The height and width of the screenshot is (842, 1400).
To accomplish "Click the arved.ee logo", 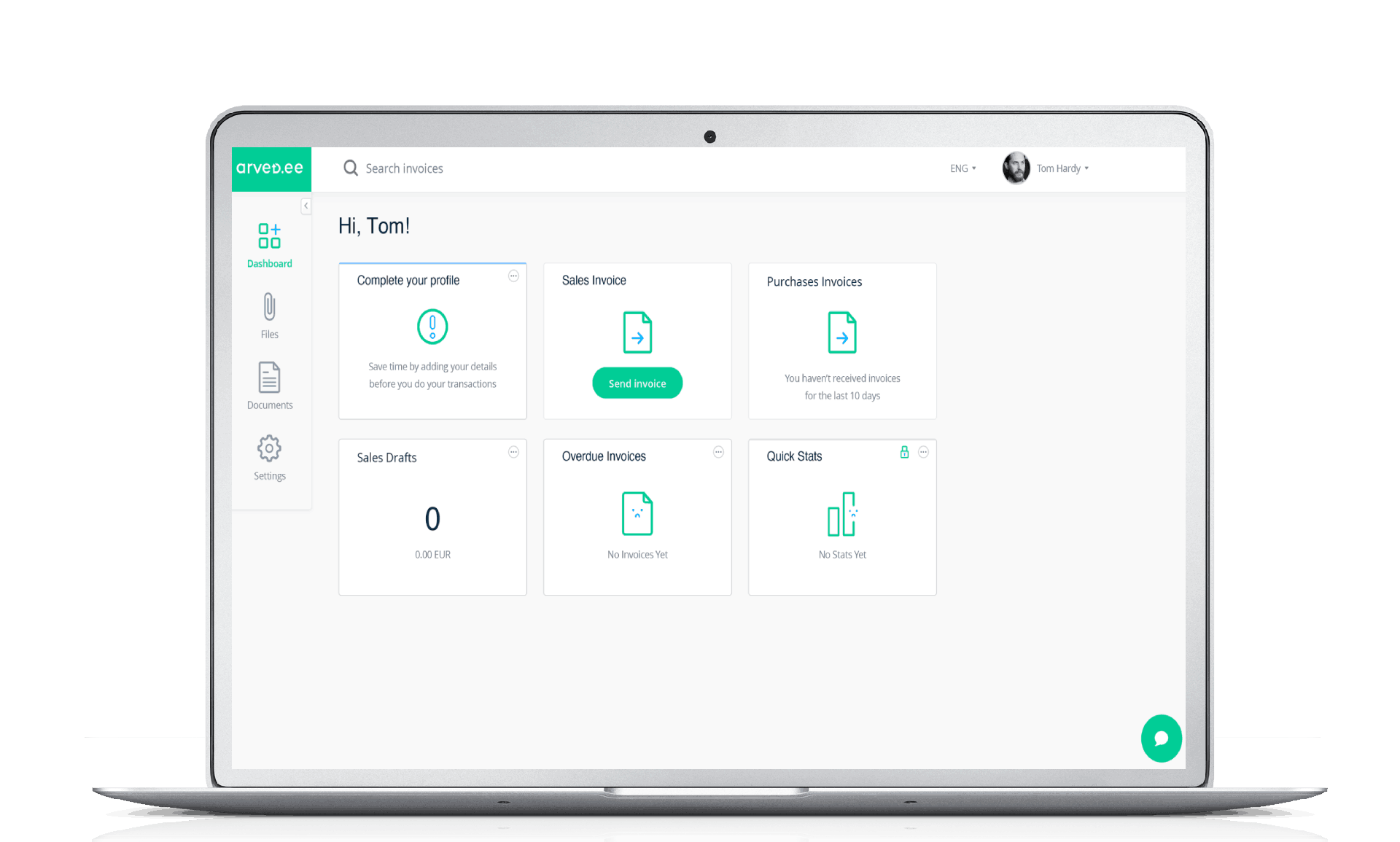I will [x=271, y=168].
